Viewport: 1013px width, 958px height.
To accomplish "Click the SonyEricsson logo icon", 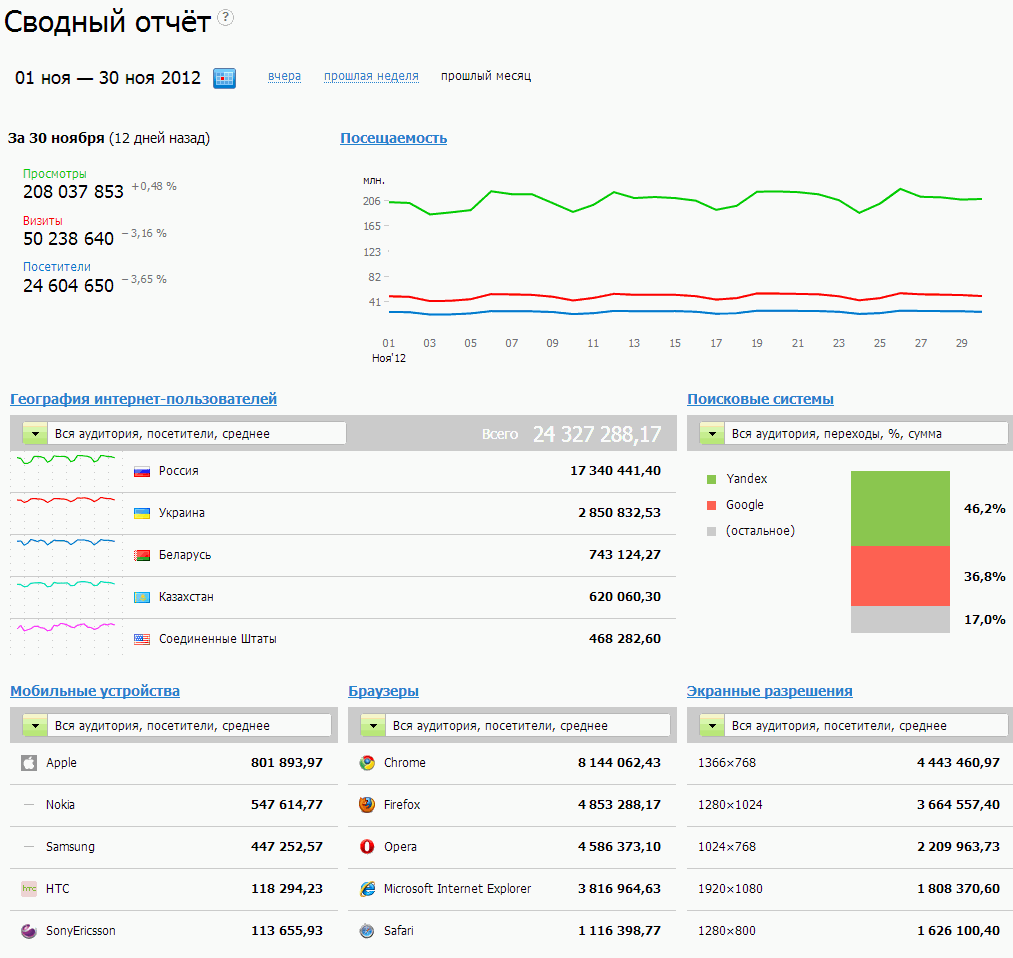I will pyautogui.click(x=29, y=931).
